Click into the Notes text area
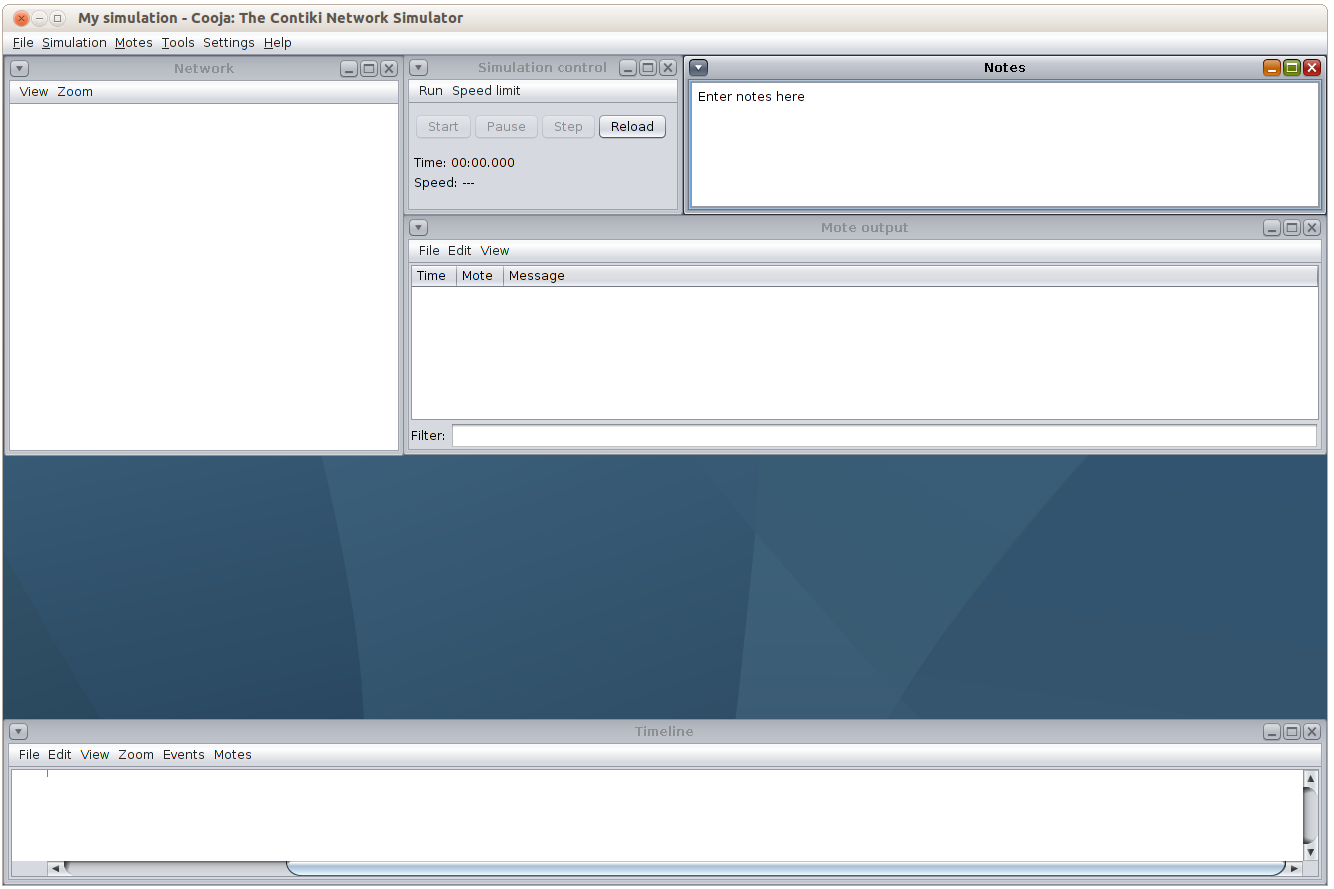The height and width of the screenshot is (889, 1334). pyautogui.click(x=1004, y=144)
